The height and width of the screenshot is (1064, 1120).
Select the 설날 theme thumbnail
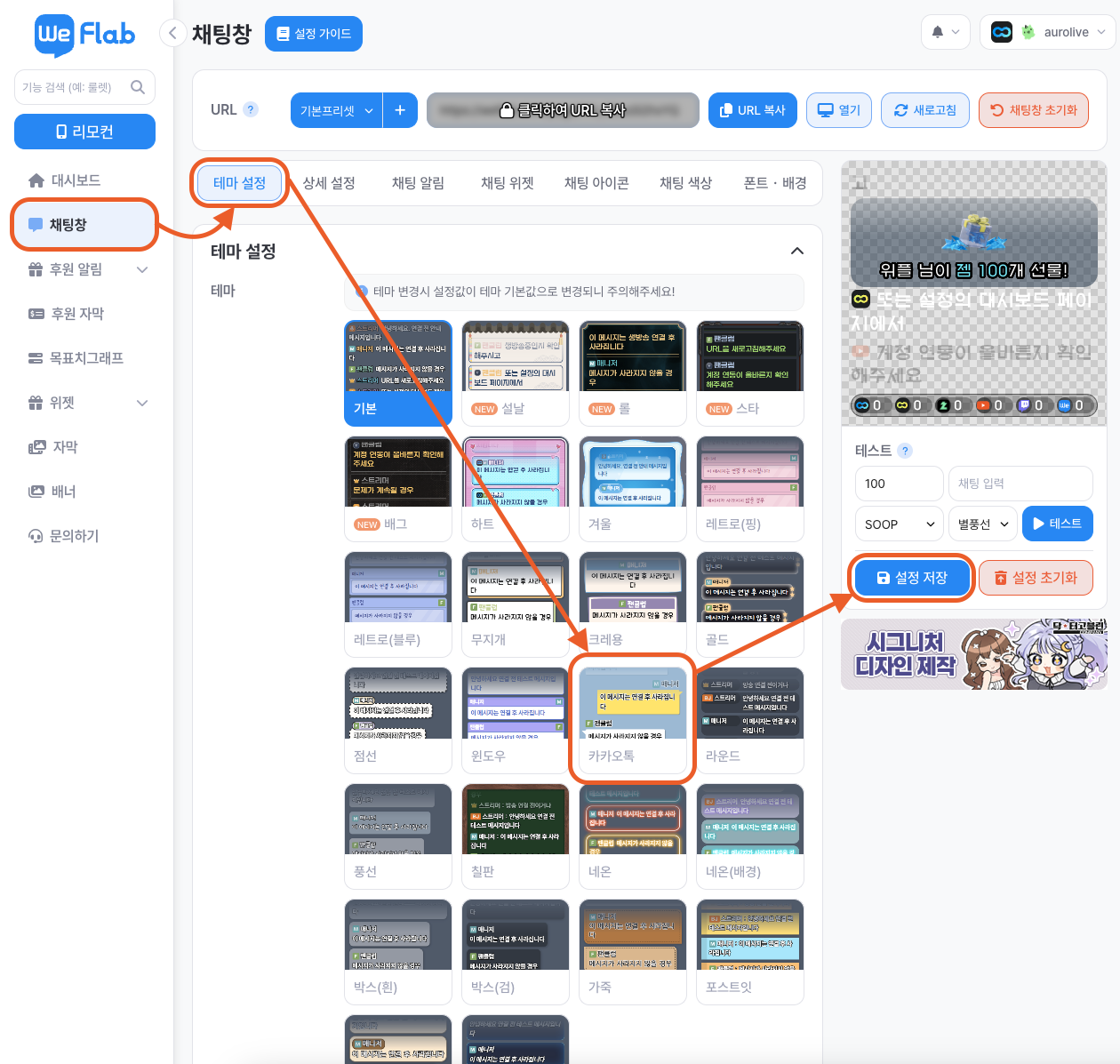[516, 373]
